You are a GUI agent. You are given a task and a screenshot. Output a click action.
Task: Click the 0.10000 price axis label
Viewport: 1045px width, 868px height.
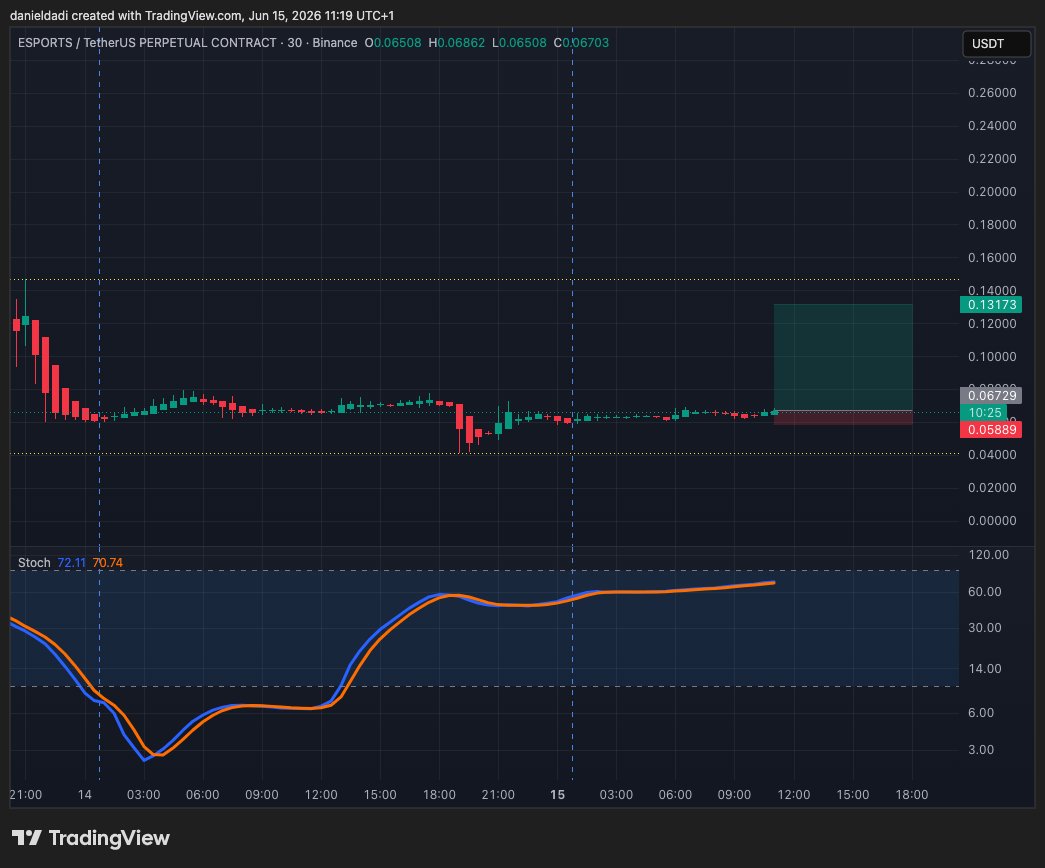[992, 357]
